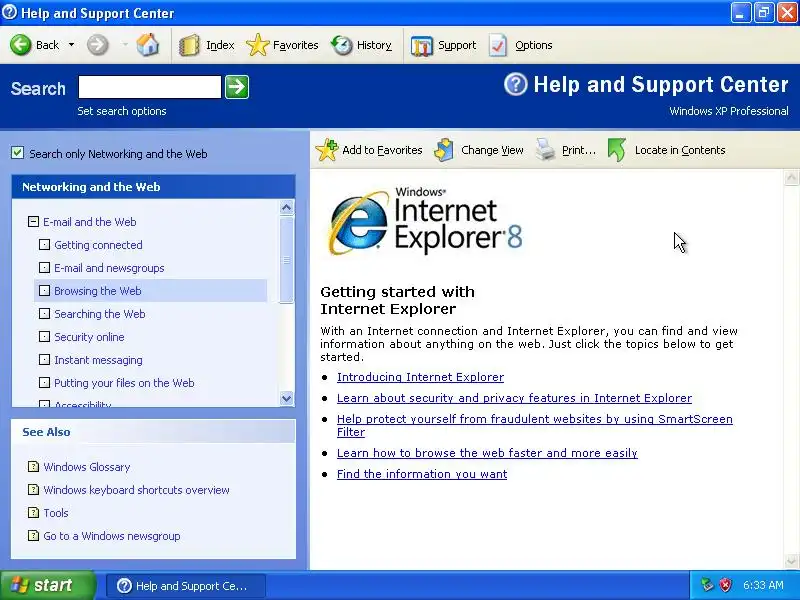Click inside the Search text box
800x600 pixels.
tap(149, 87)
